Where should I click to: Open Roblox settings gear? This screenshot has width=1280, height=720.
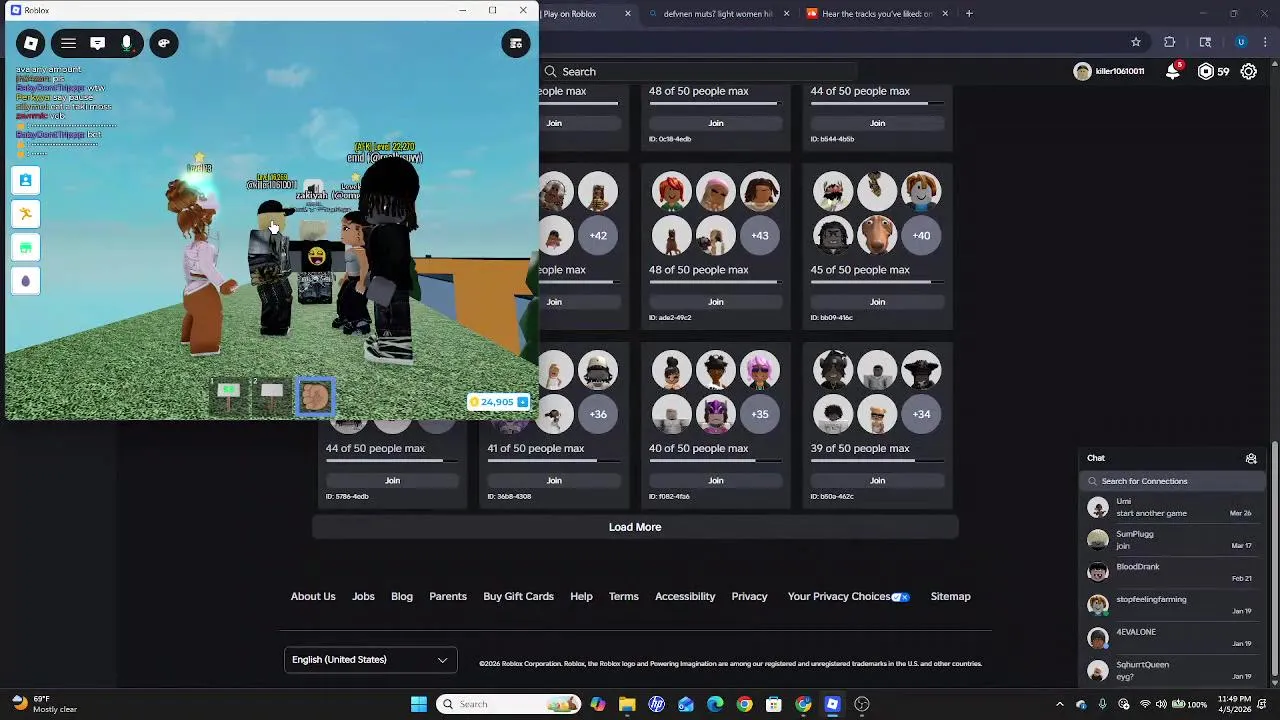(1249, 72)
